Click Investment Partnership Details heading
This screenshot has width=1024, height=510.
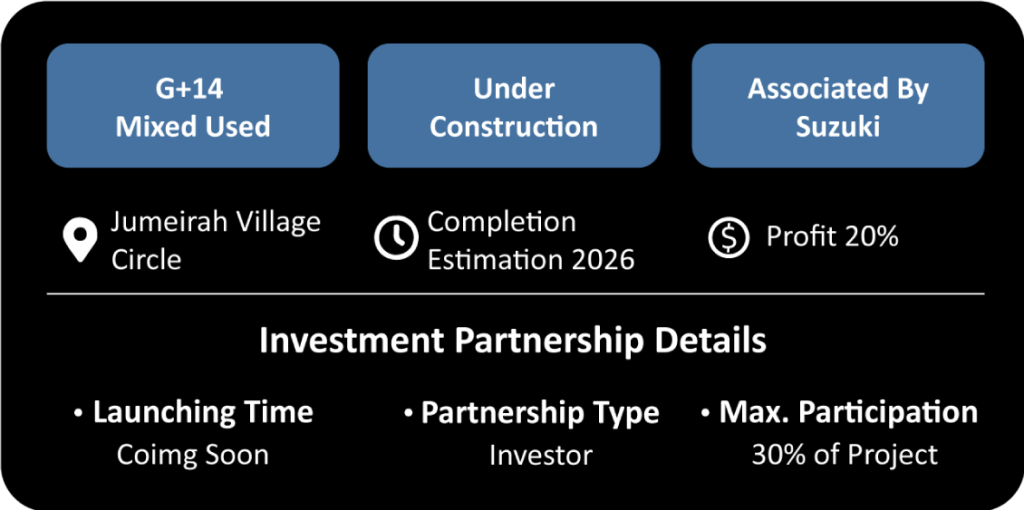(513, 342)
